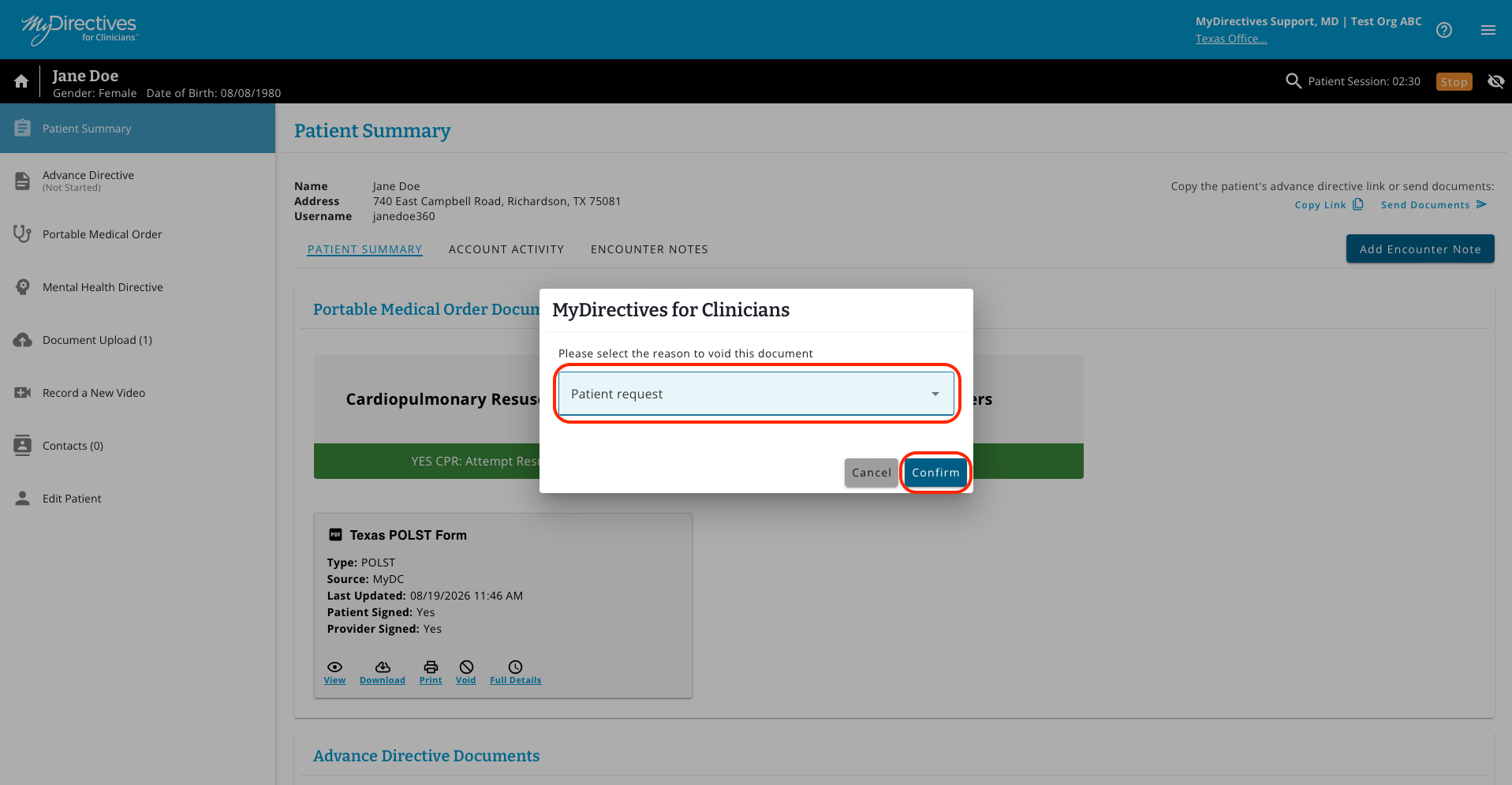Click the Mental Health Directive head icon
This screenshot has width=1512, height=785.
point(23,286)
